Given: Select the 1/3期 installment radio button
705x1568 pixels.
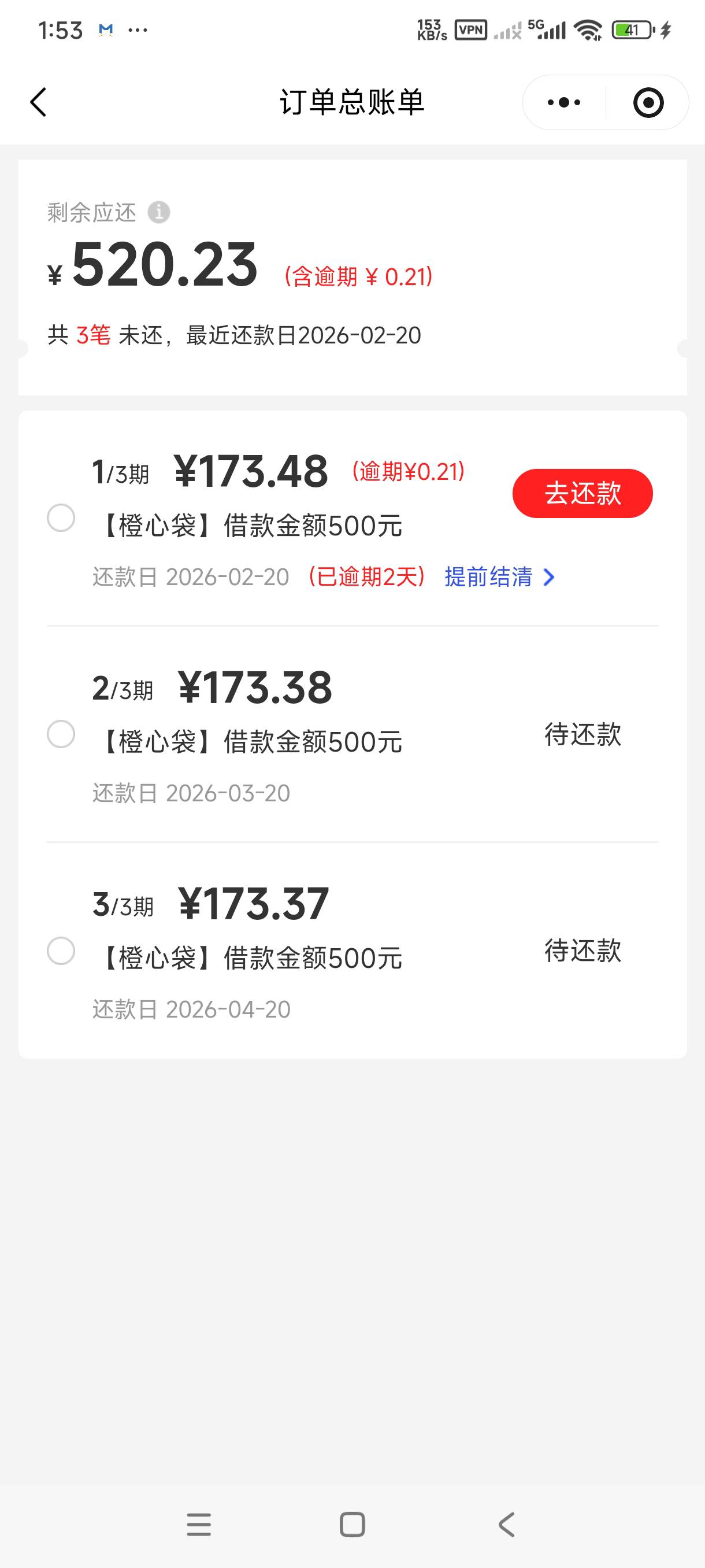Looking at the screenshot, I should (x=61, y=518).
